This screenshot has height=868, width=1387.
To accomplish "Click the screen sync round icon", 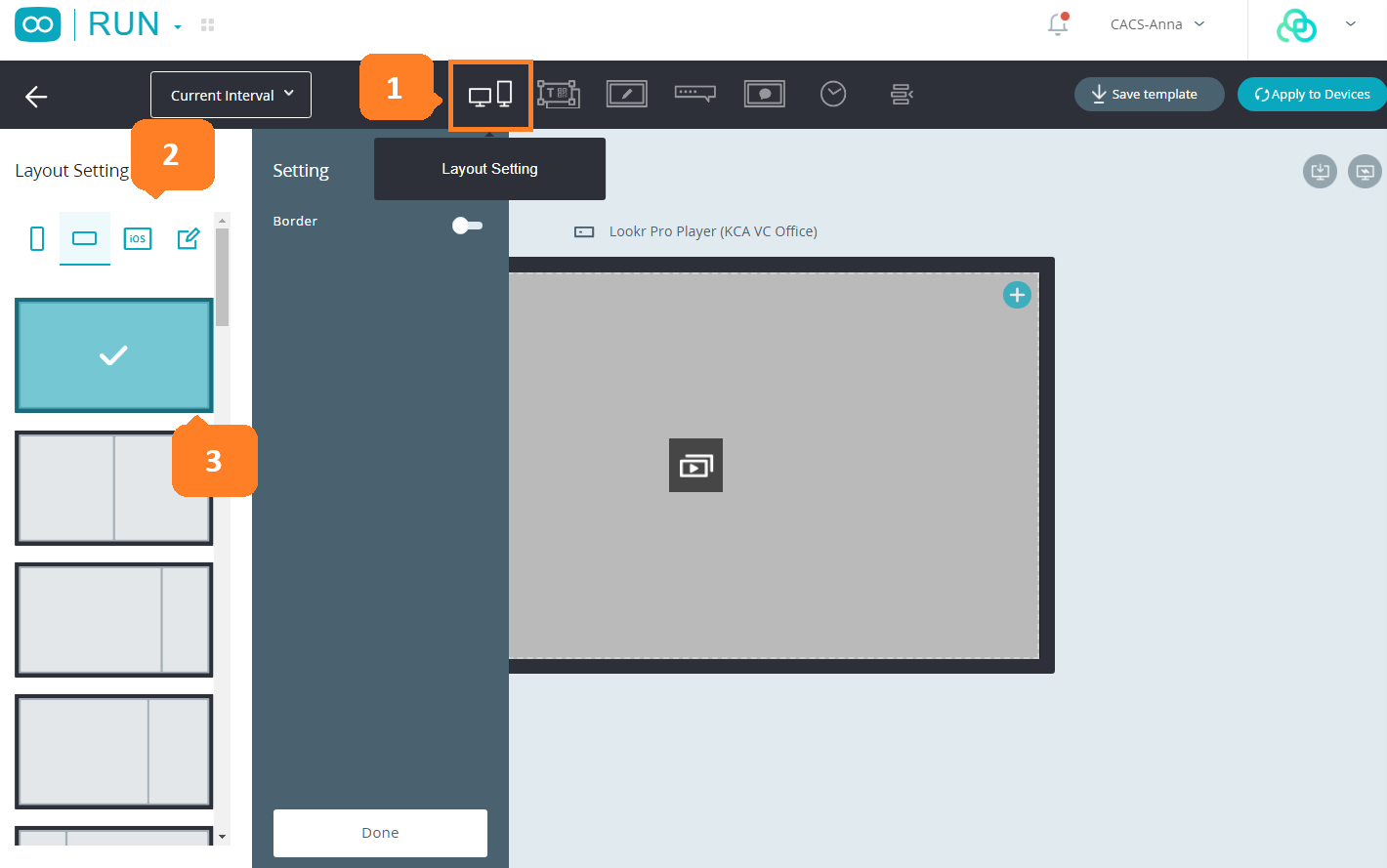I will 1365,172.
